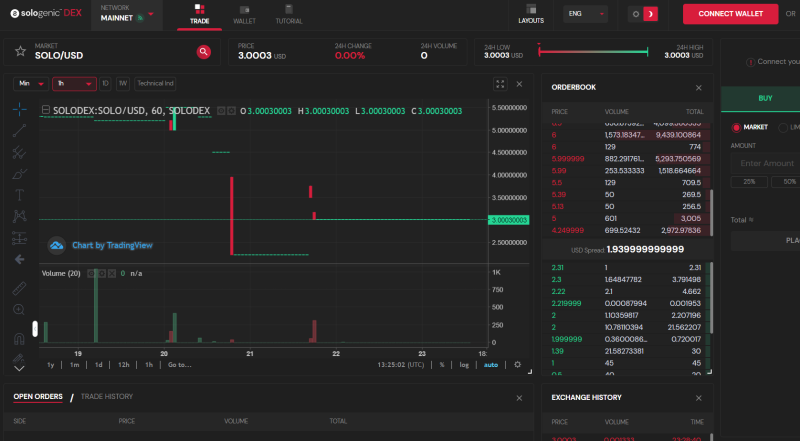Click orderbook ask price 5.999999
Screen dimensions: 800x441
(568, 159)
